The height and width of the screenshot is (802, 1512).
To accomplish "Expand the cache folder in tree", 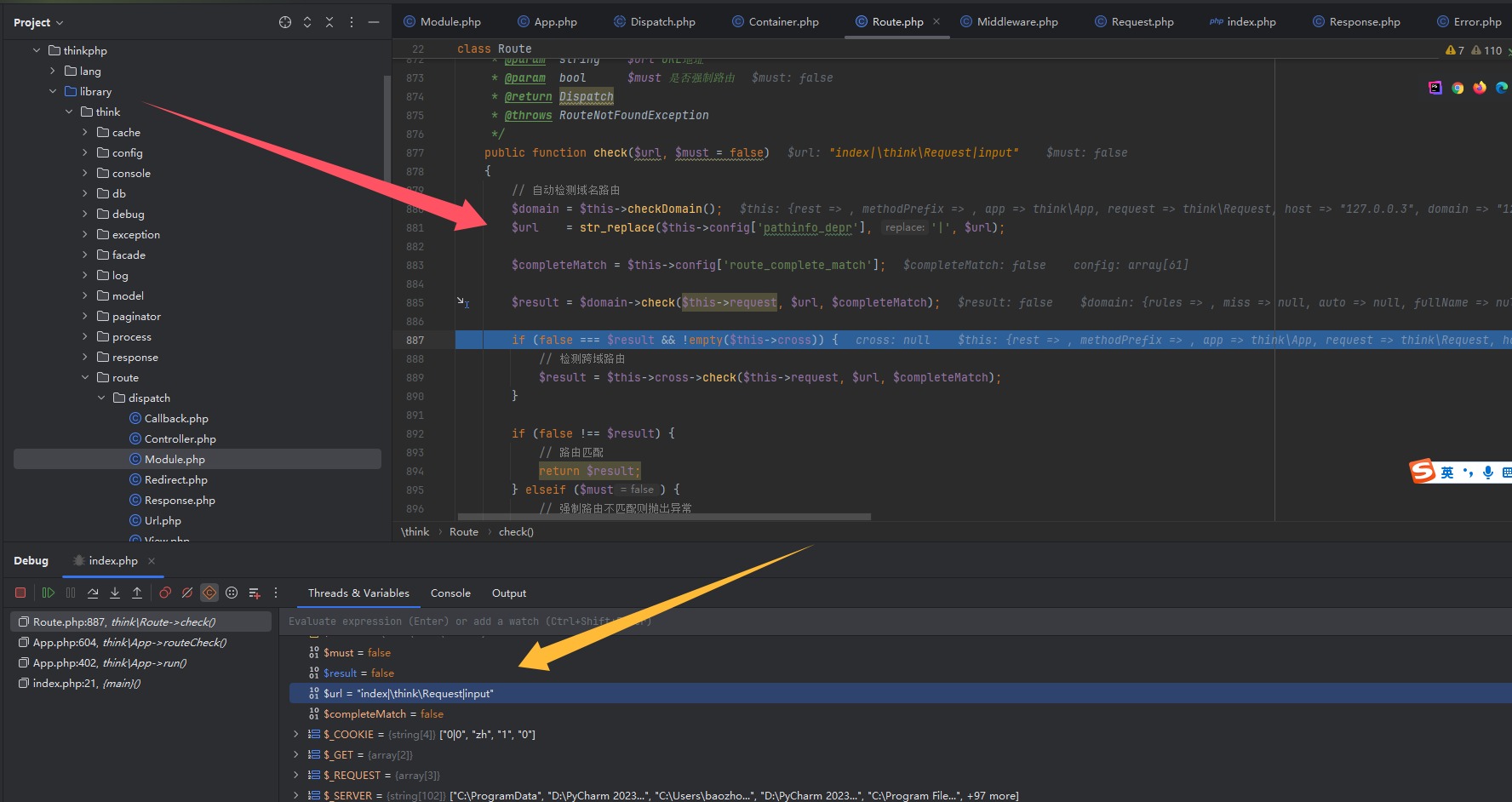I will [85, 132].
